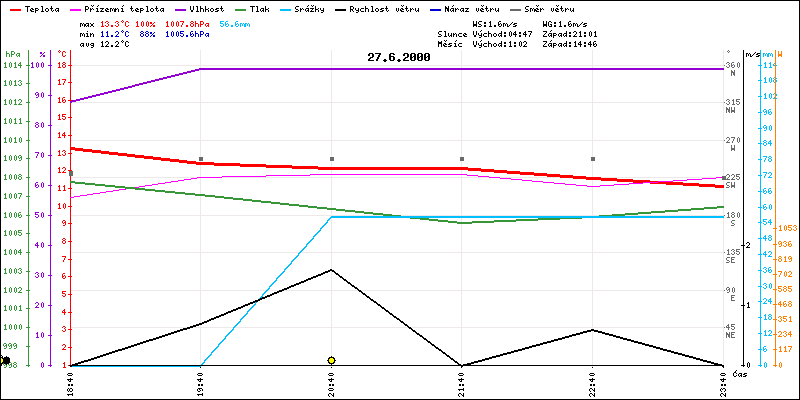The width and height of the screenshot is (800, 400).
Task: Click the 23:40 time axis label
Action: (723, 380)
